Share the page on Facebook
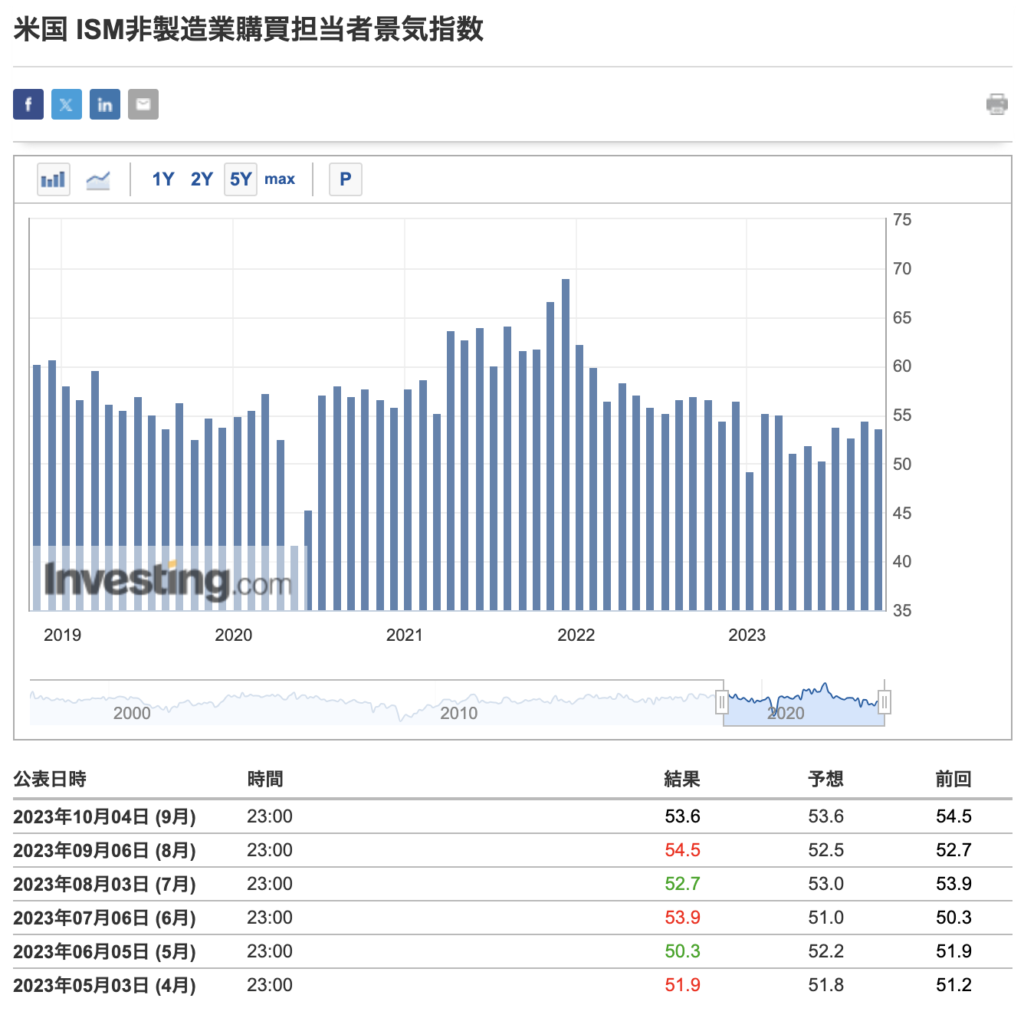This screenshot has height=1018, width=1024. point(28,104)
